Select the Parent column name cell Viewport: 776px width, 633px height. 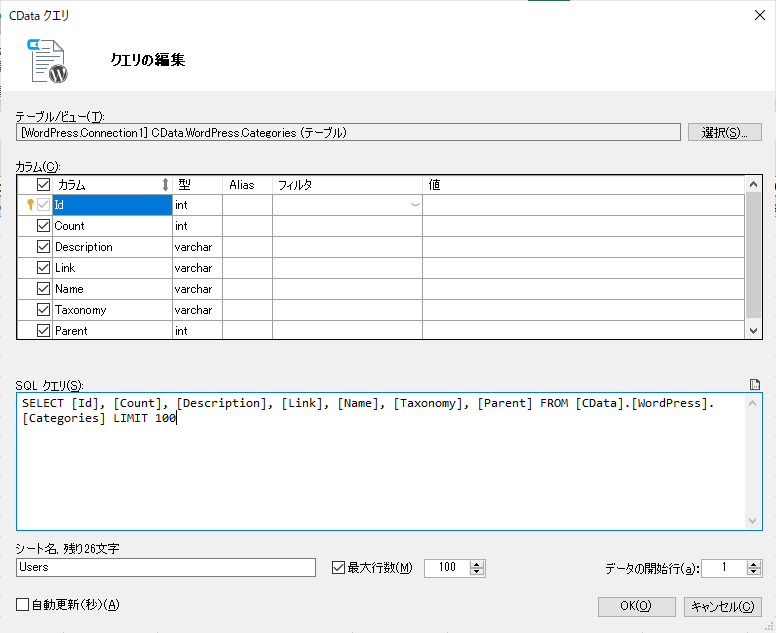click(112, 330)
